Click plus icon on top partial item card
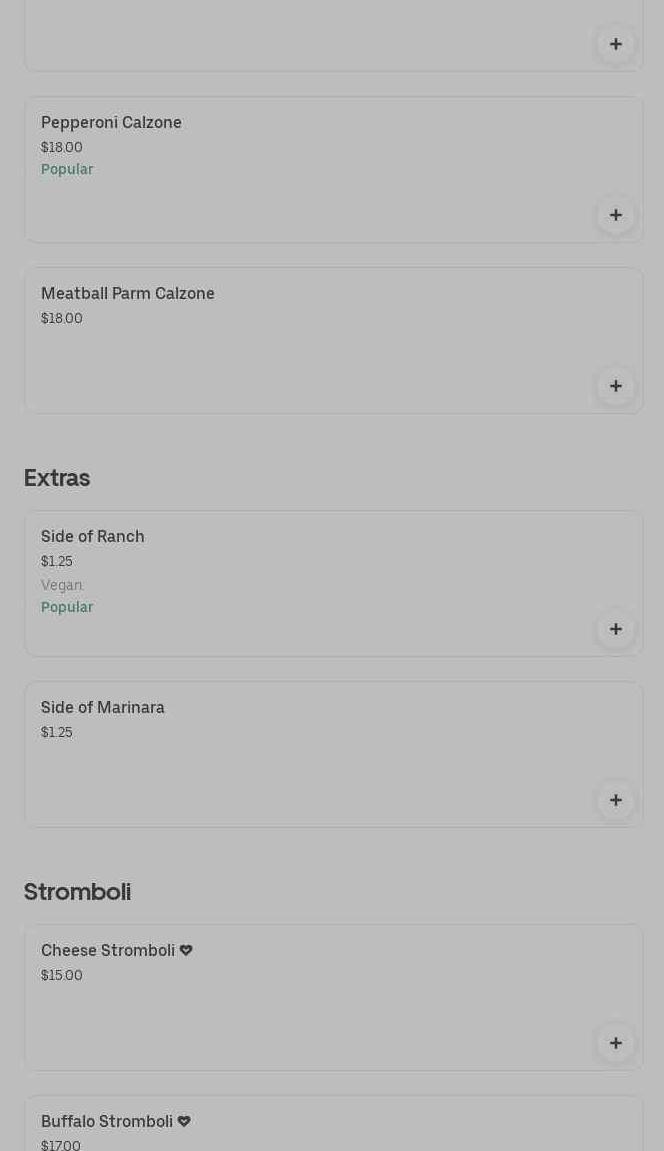This screenshot has height=1151, width=664. [616, 44]
